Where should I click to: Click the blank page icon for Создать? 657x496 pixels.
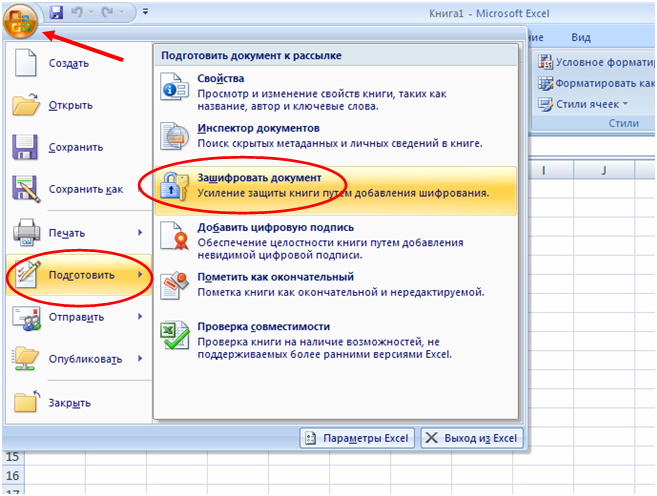tap(26, 63)
